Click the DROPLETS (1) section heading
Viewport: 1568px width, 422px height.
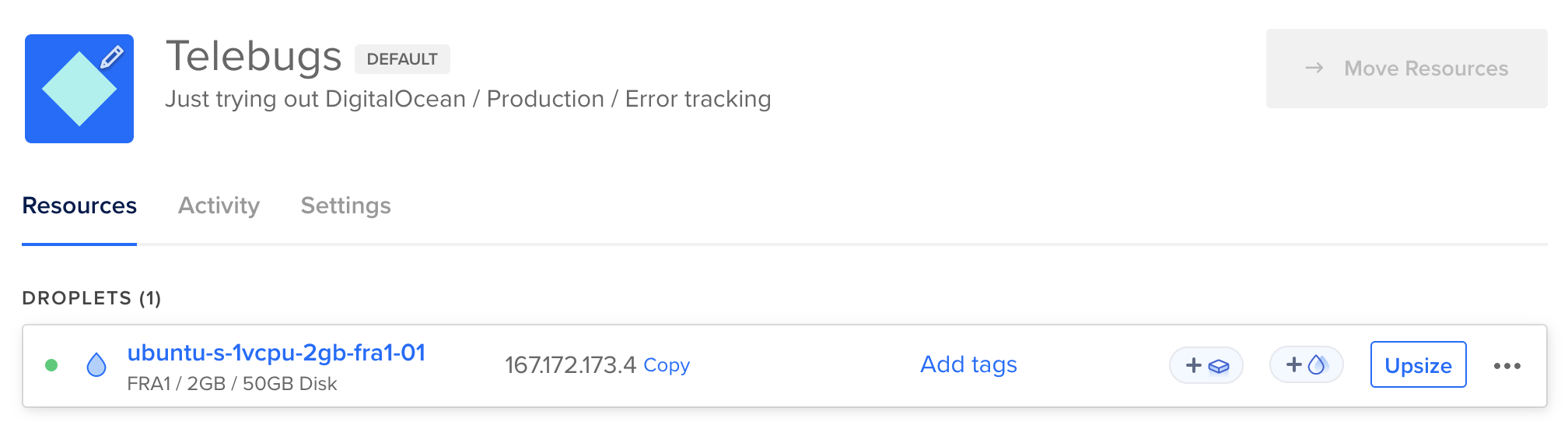click(x=92, y=298)
